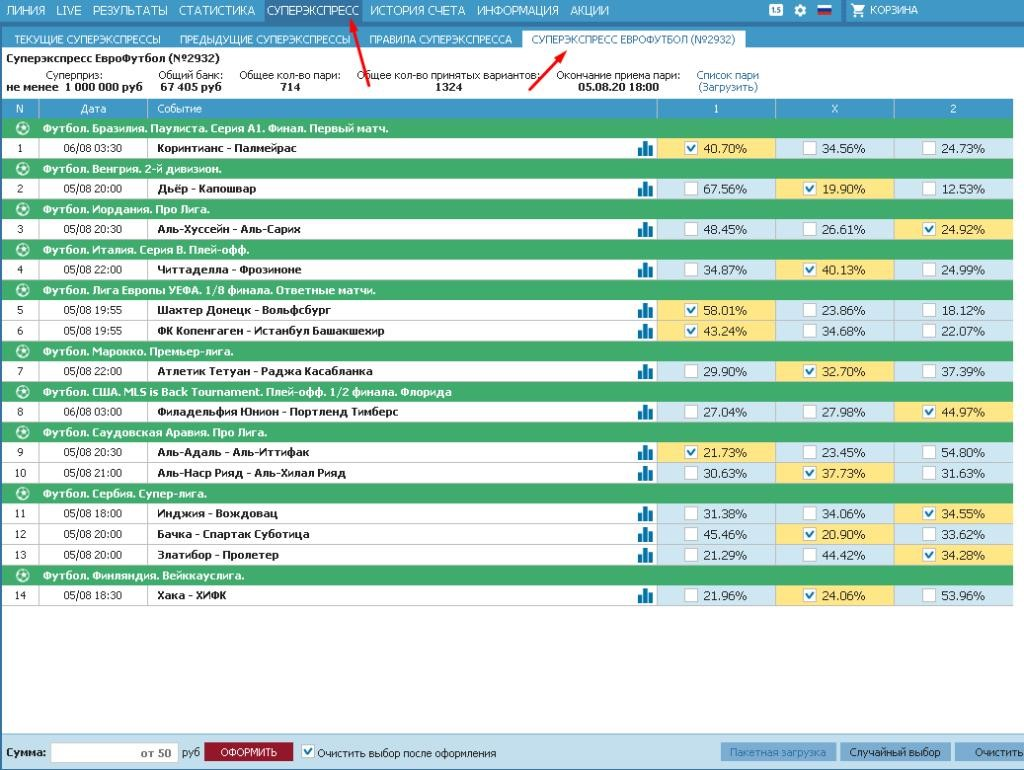Viewport: 1024px width, 770px height.
Task: Click the Russian flag language icon
Action: (x=825, y=10)
